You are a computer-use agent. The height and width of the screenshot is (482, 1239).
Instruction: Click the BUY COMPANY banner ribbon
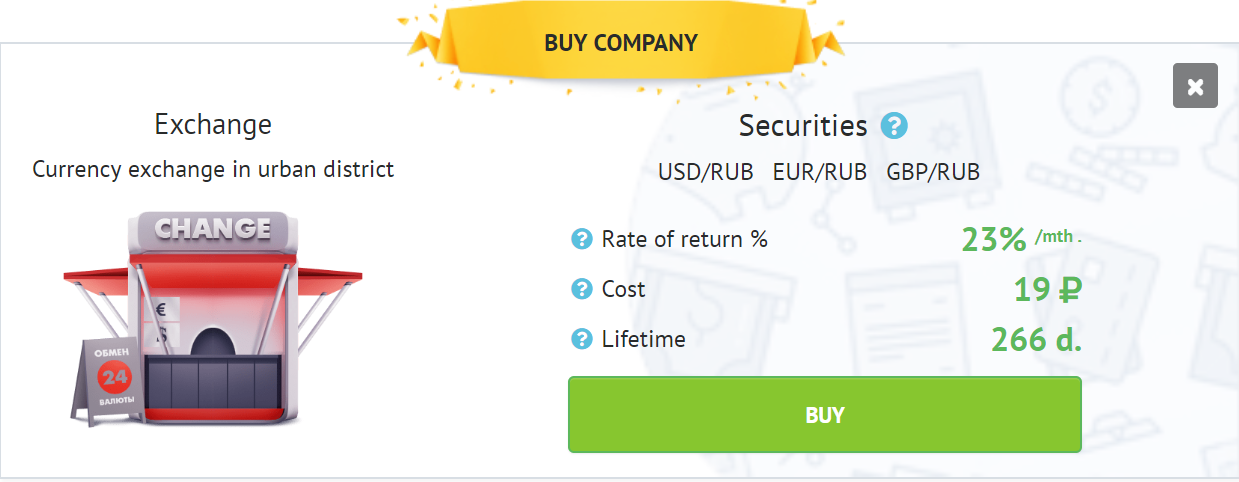click(620, 44)
